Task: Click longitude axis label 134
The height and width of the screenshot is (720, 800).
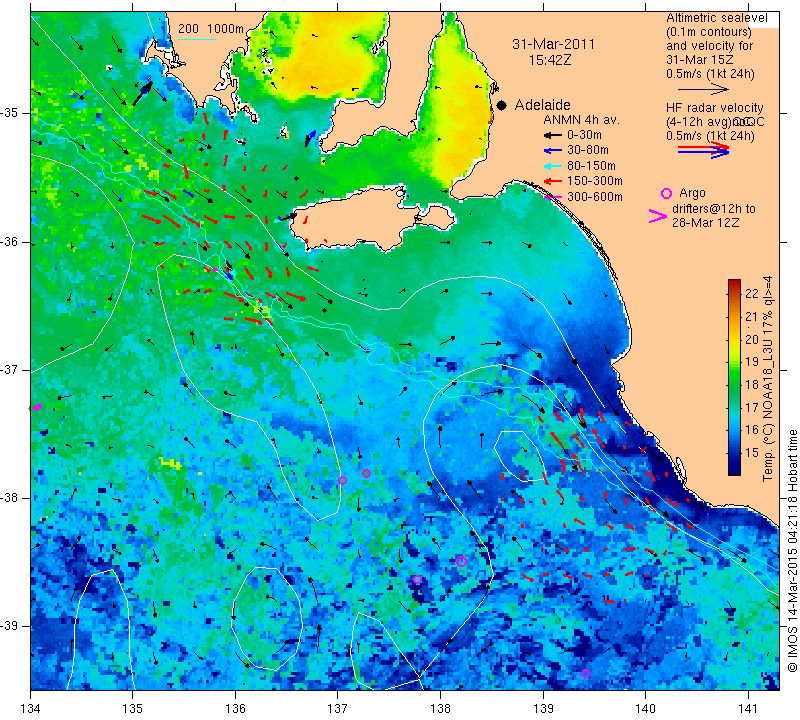Action: click(x=31, y=709)
